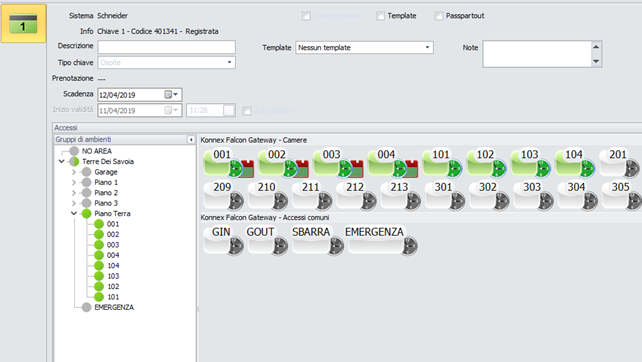This screenshot has height=362, width=642.
Task: Open the Tipo chiave dropdown
Action: tap(229, 63)
